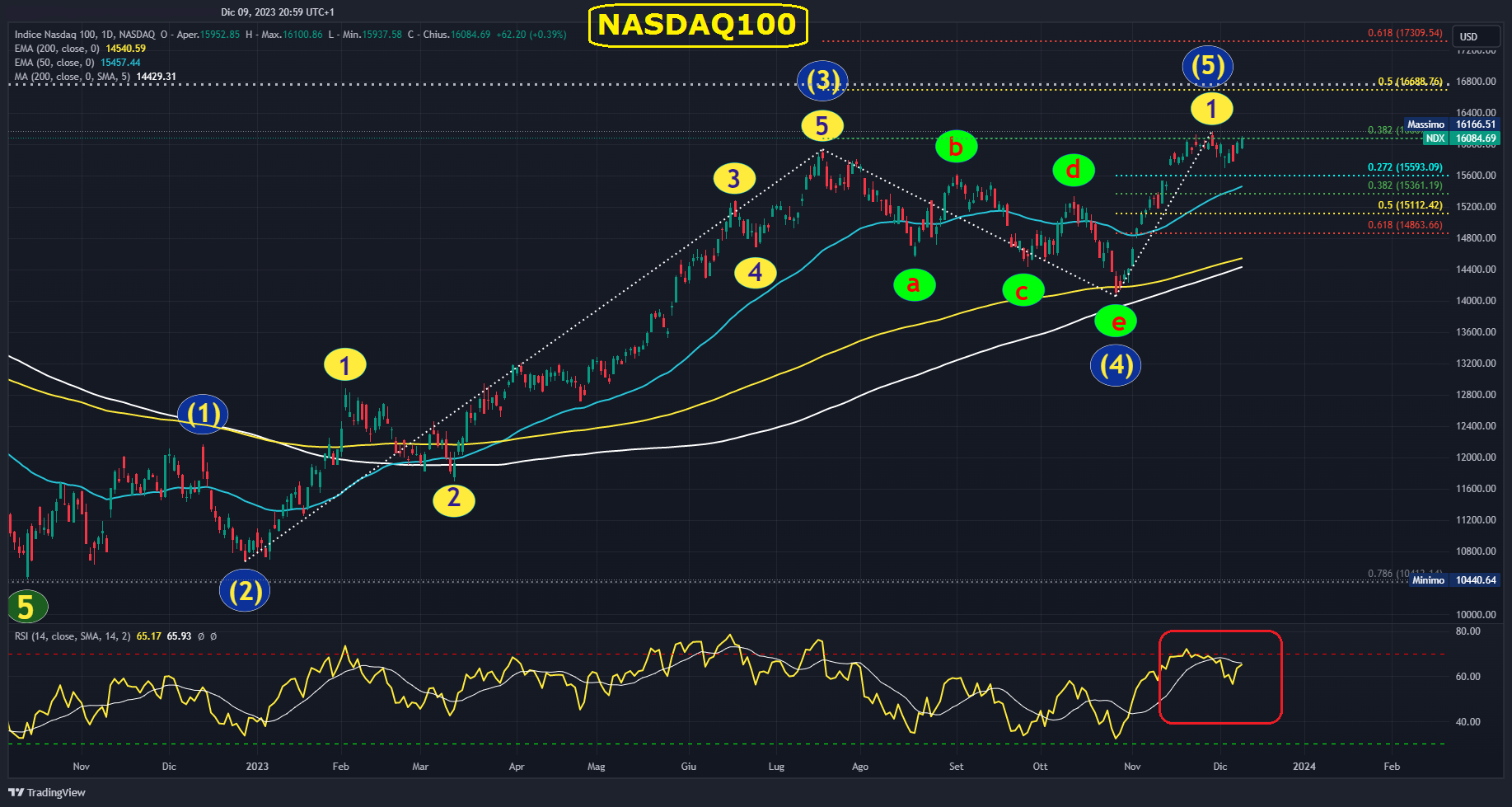Screen dimensions: 1512x807
Task: Click the Indice Nasdaq 100 symbol legend
Action: pos(290,35)
